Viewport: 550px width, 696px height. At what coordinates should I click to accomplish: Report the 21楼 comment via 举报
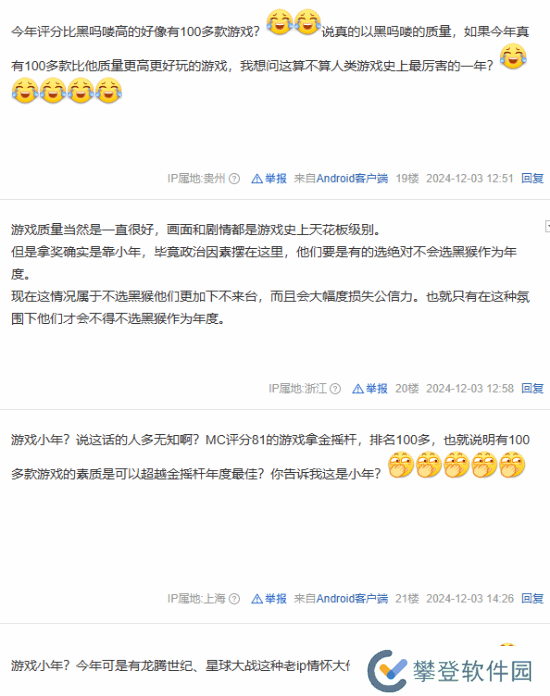pyautogui.click(x=269, y=599)
